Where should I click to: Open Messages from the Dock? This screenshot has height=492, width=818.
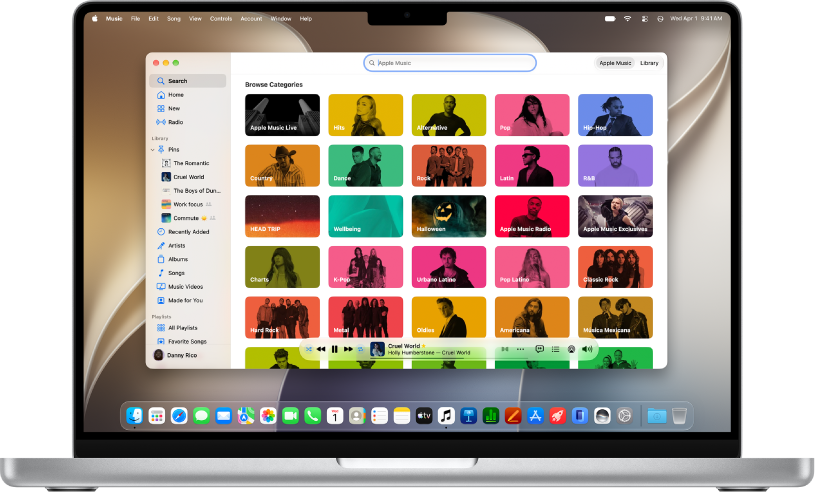pyautogui.click(x=201, y=416)
